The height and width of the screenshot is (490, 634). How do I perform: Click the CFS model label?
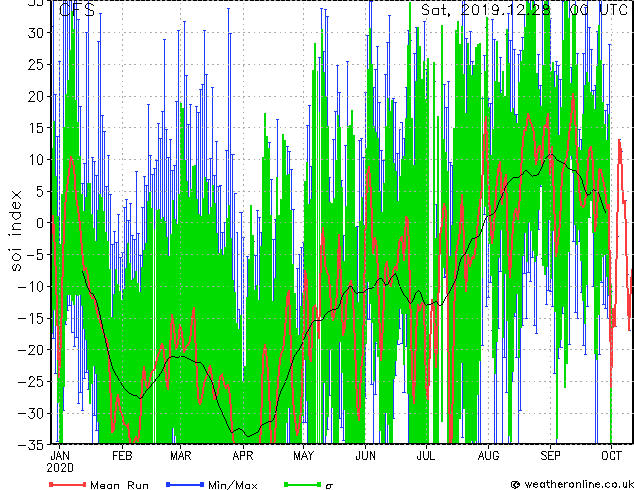coord(77,10)
